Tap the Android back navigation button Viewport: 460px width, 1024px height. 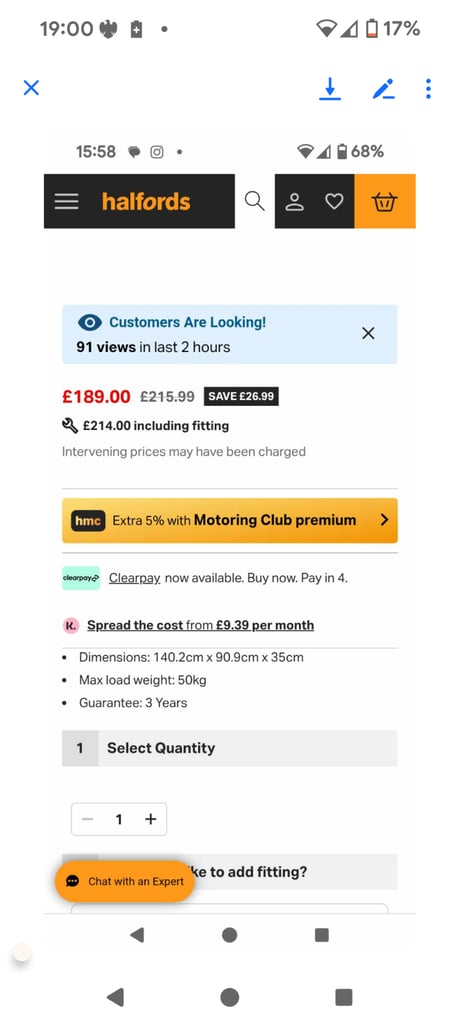115,997
